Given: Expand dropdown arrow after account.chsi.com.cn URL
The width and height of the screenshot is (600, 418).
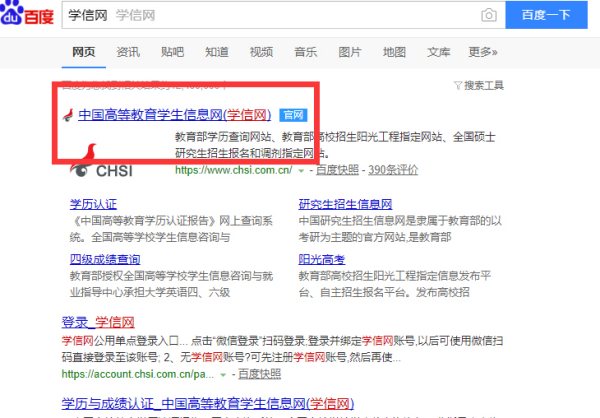Looking at the screenshot, I should [223, 375].
